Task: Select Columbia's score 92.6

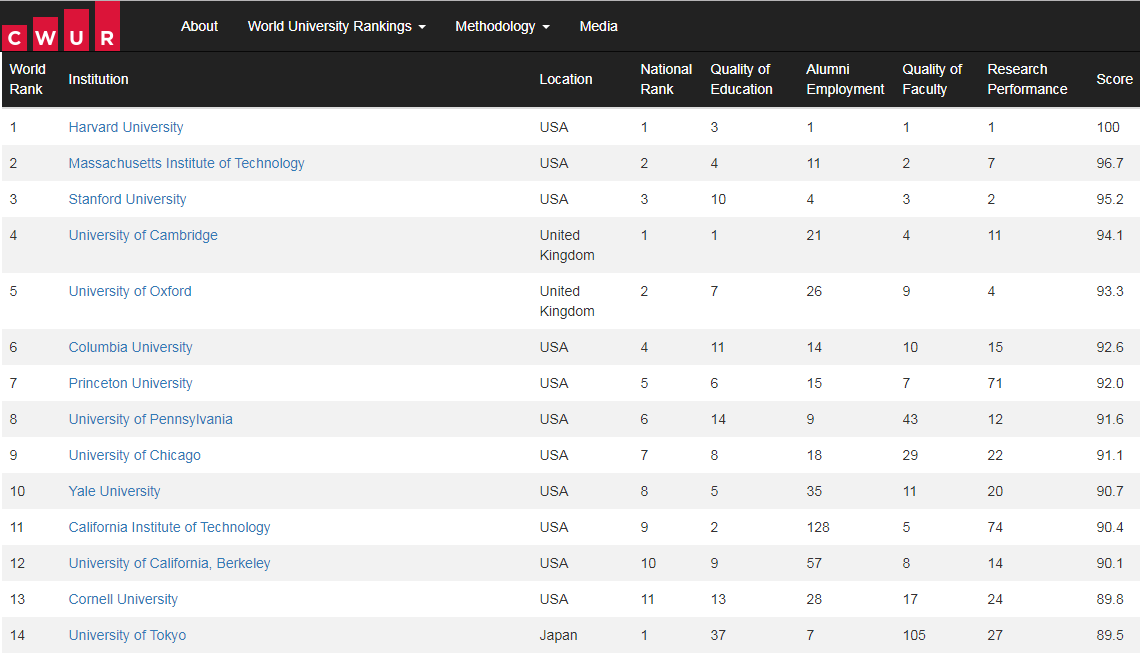Action: pyautogui.click(x=1109, y=347)
